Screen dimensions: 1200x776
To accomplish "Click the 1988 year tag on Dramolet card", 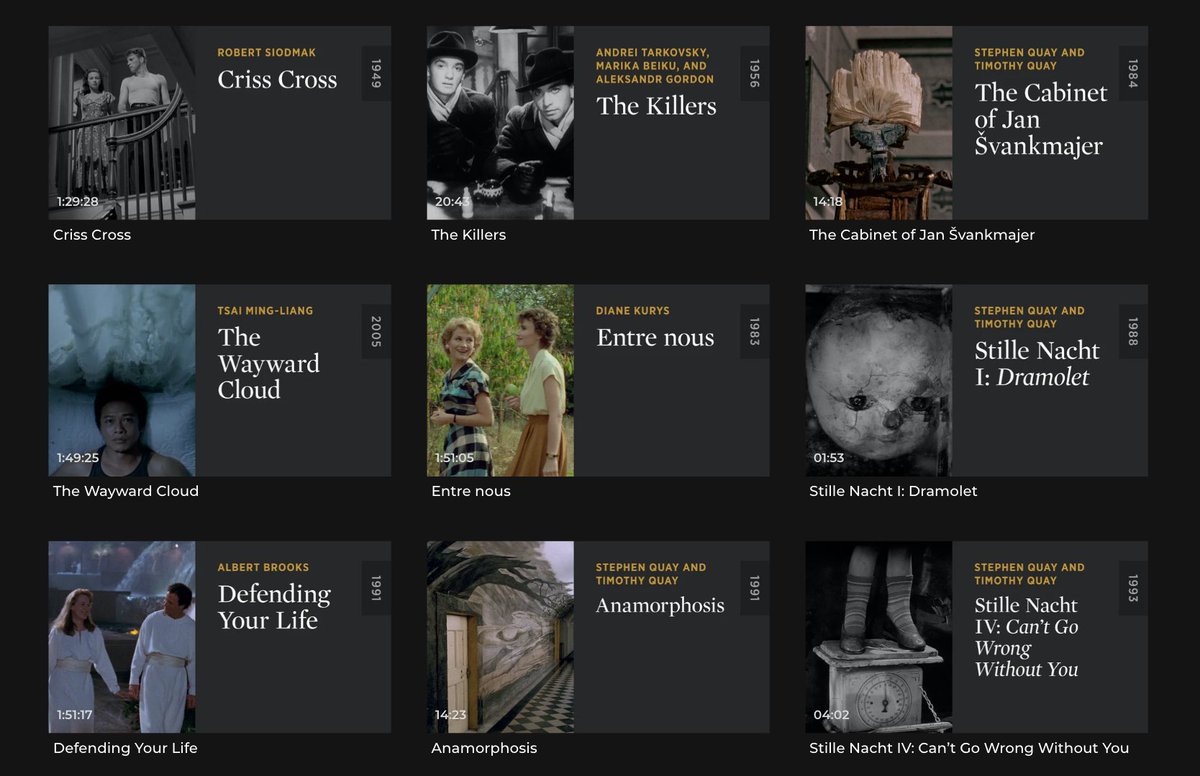I will [1133, 331].
